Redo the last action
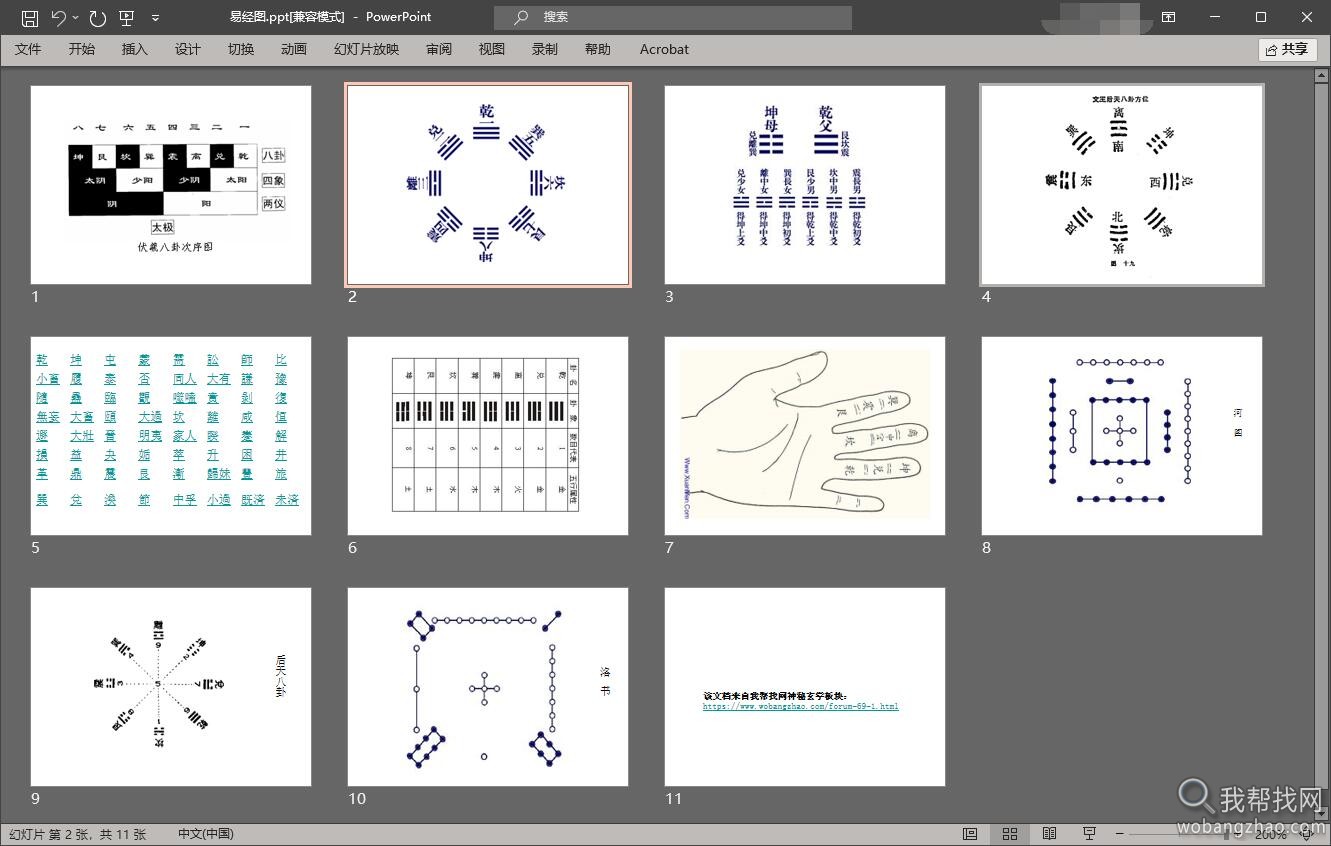The image size is (1331, 846). 97,17
